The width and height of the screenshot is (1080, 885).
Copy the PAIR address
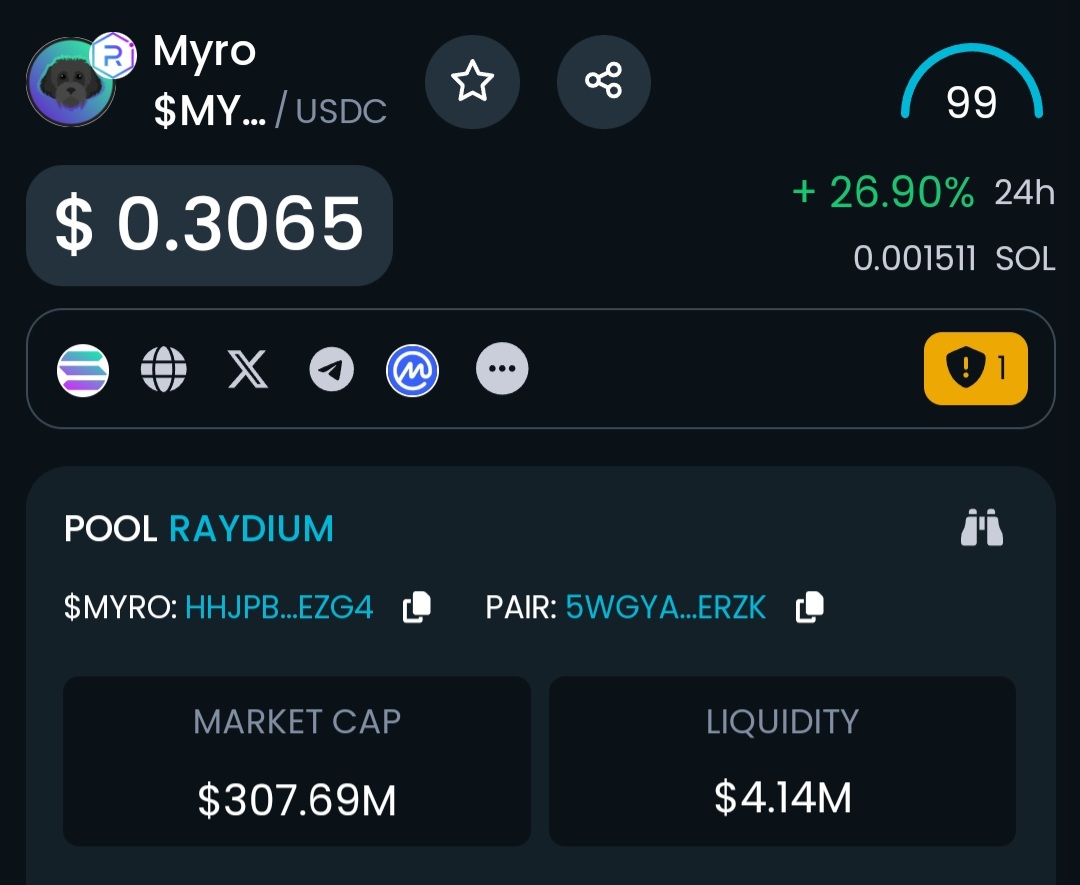(x=810, y=607)
